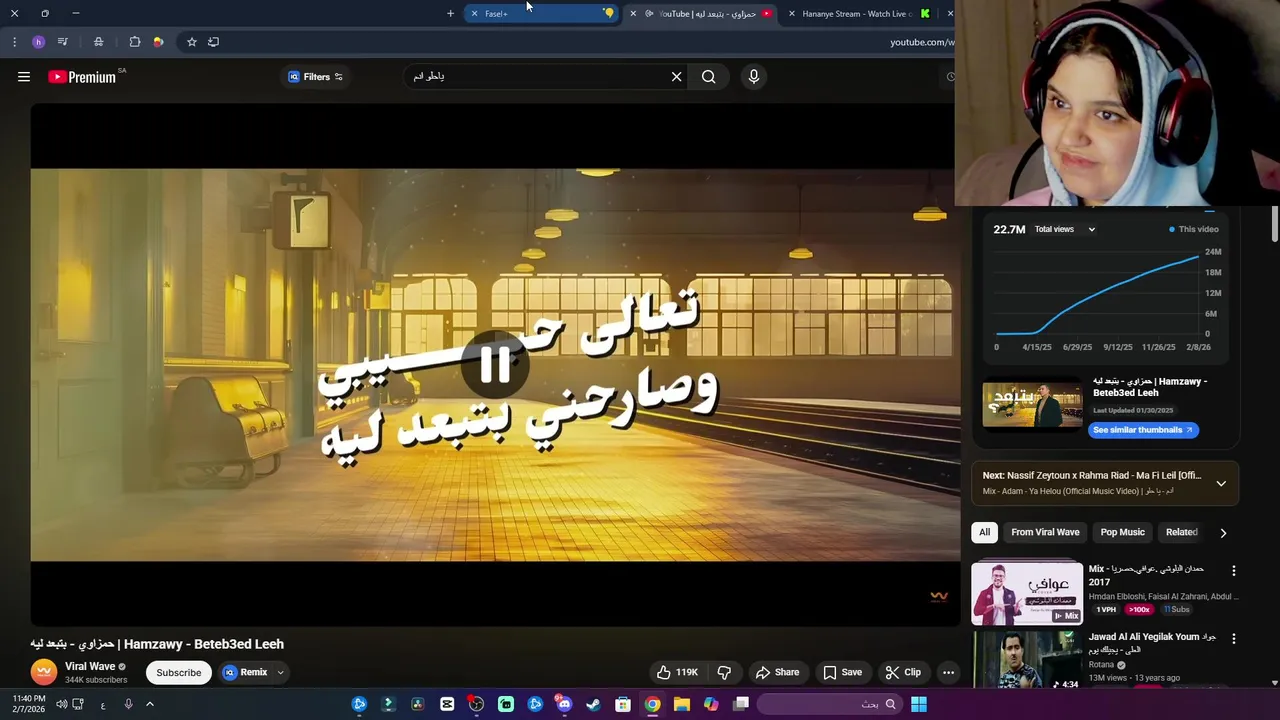The width and height of the screenshot is (1280, 720).
Task: Open Microsoft Store from the taskbar
Action: 623,705
